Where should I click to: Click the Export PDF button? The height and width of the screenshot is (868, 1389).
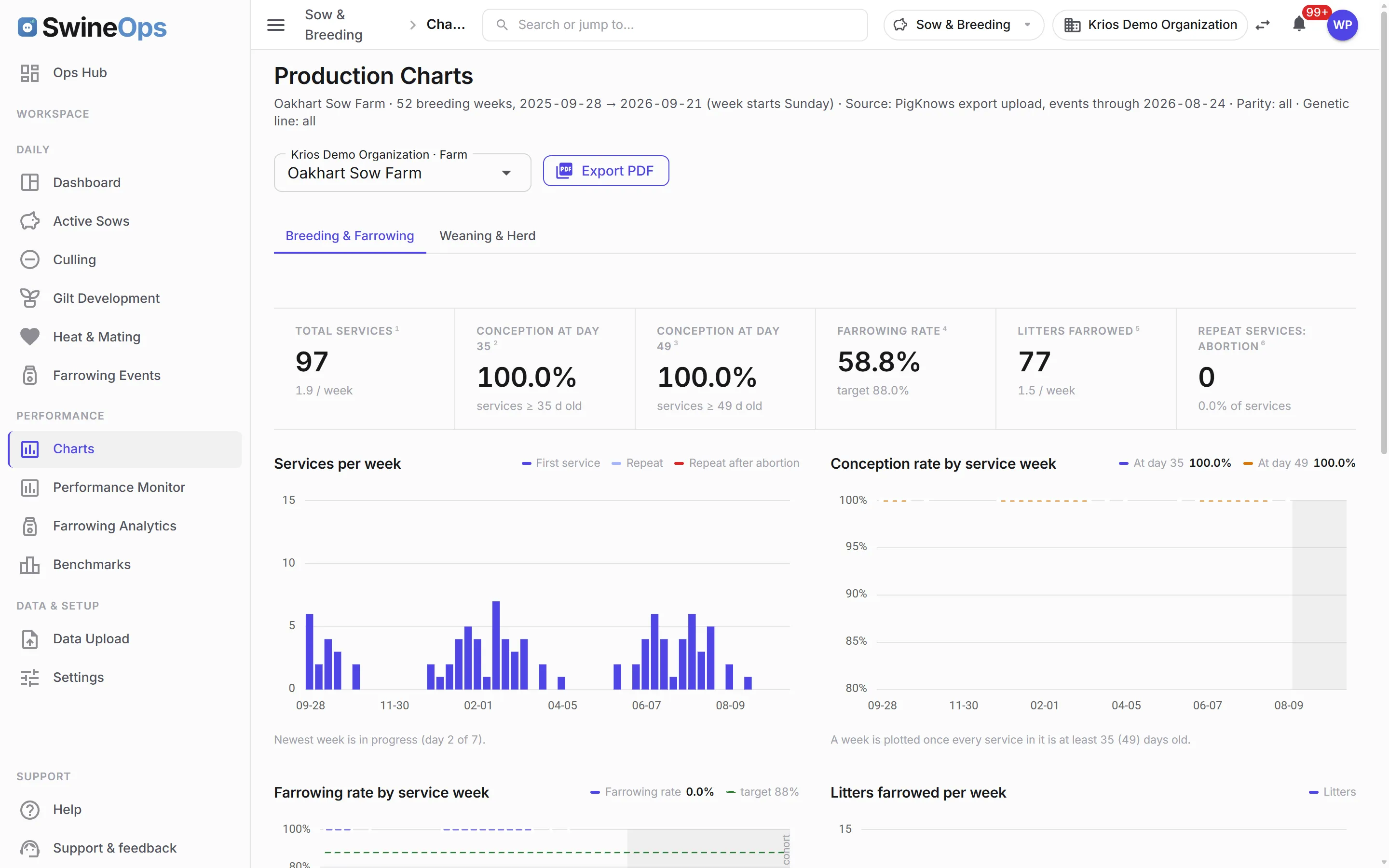click(606, 171)
